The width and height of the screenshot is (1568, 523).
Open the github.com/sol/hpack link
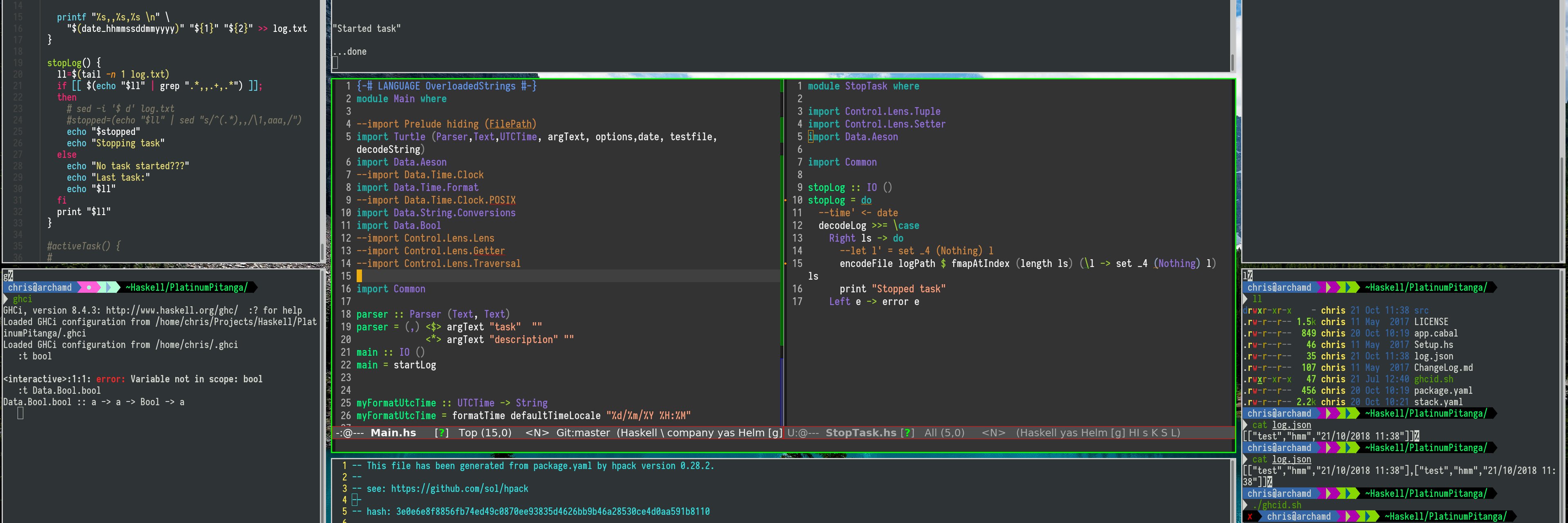click(x=459, y=489)
